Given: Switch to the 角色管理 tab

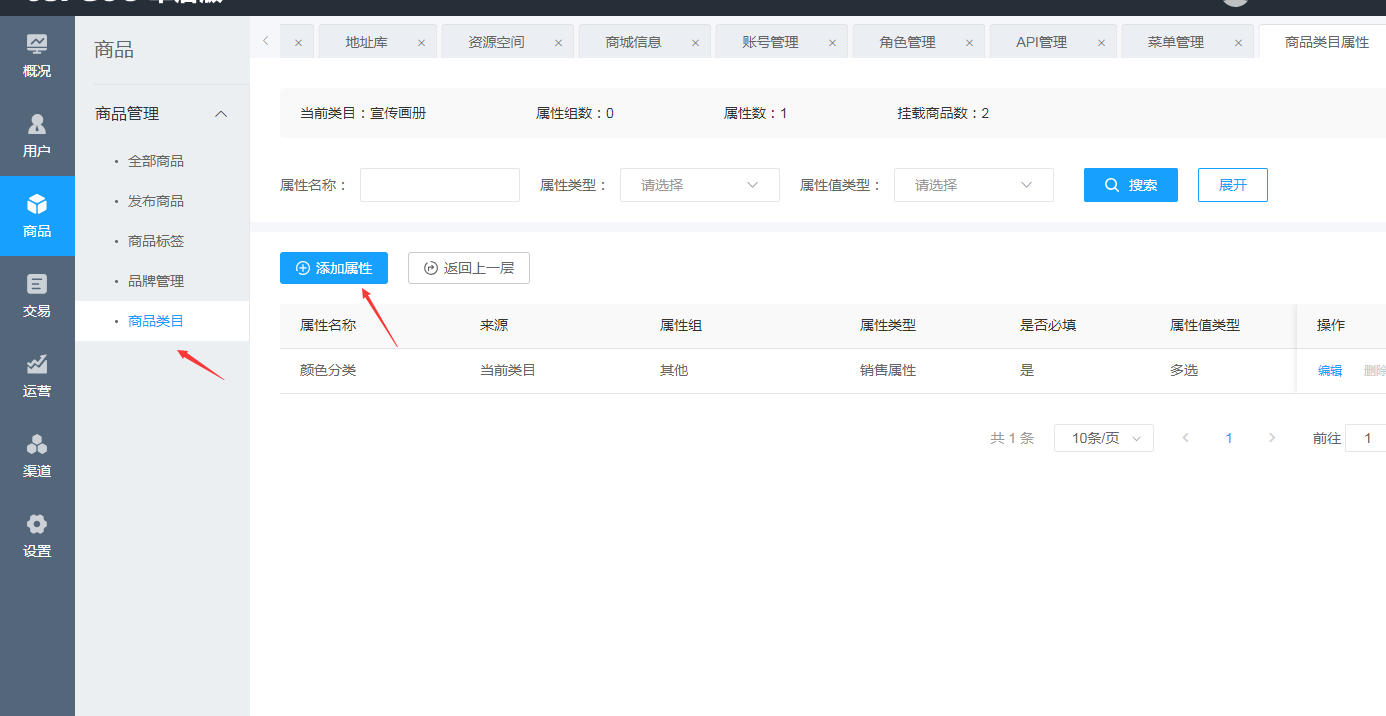Looking at the screenshot, I should pyautogui.click(x=907, y=42).
